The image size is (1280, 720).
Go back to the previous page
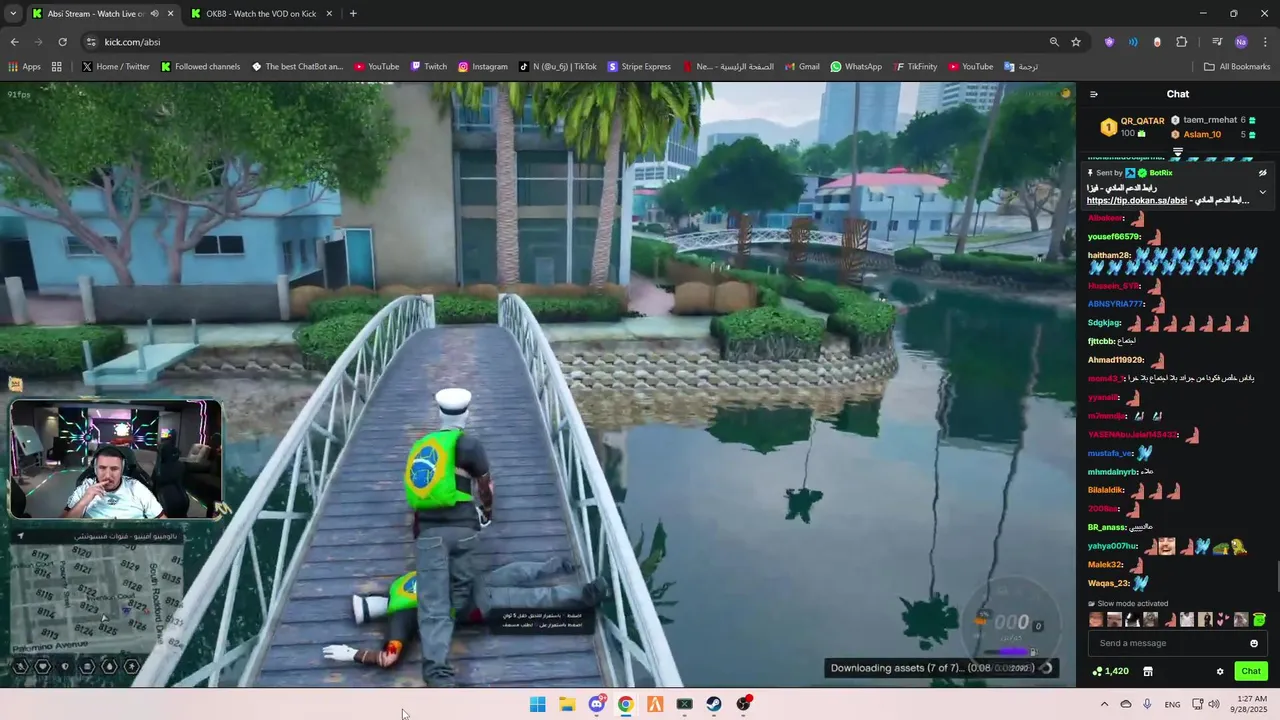coord(14,42)
